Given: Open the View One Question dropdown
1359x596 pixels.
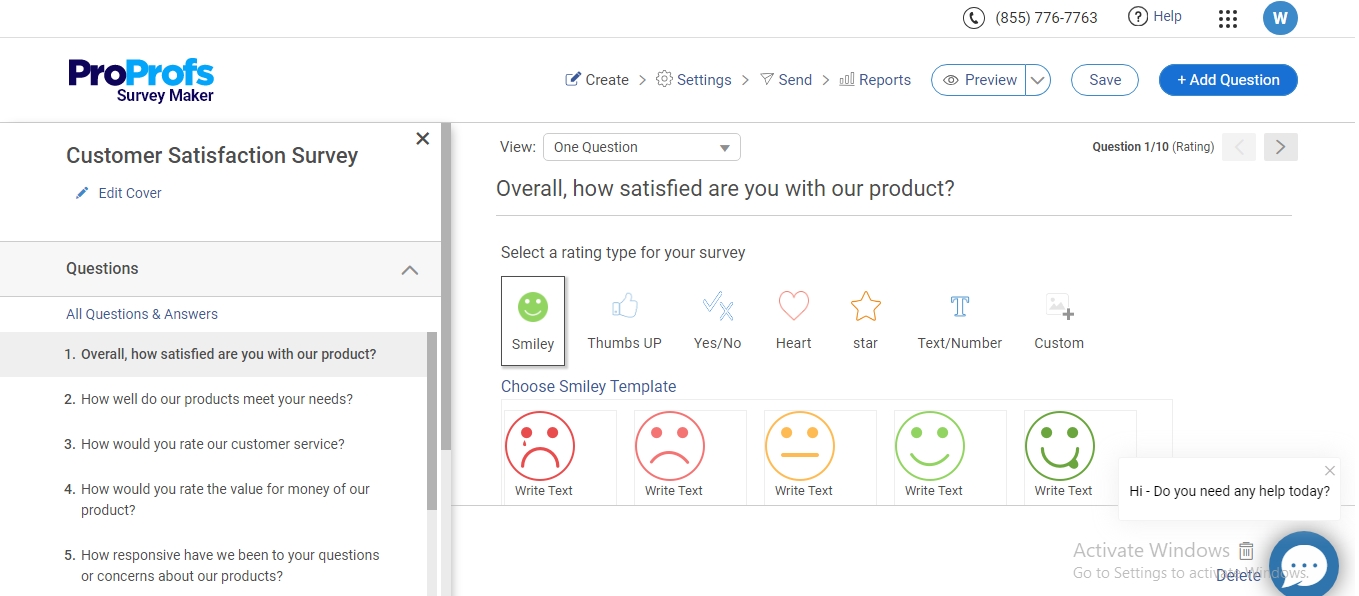Looking at the screenshot, I should [x=640, y=146].
